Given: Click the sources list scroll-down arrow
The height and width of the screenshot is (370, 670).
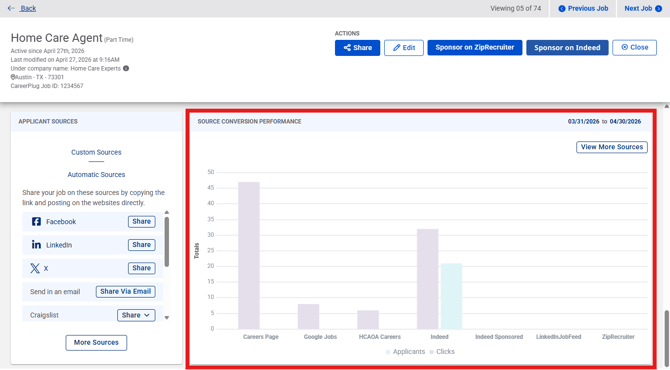Looking at the screenshot, I should click(167, 317).
